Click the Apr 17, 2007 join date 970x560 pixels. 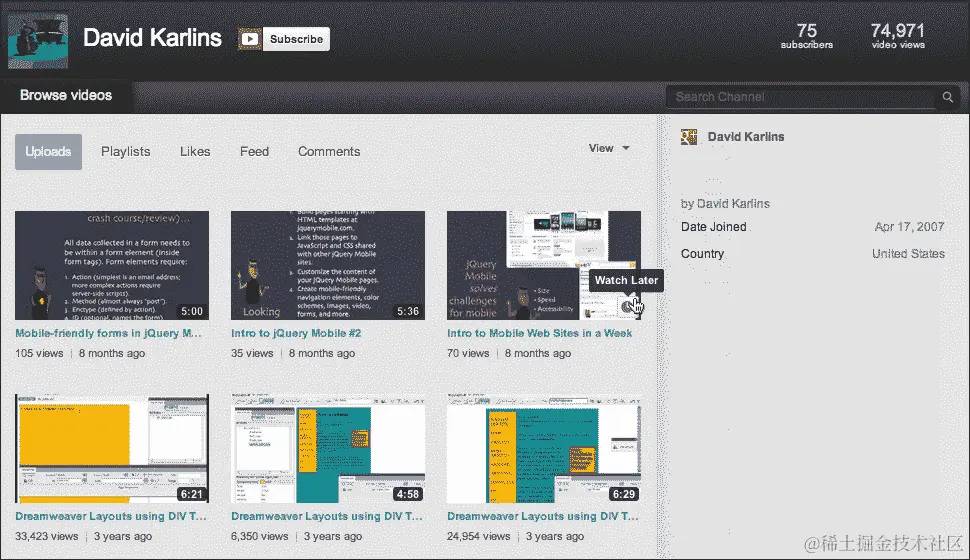pyautogui.click(x=909, y=227)
